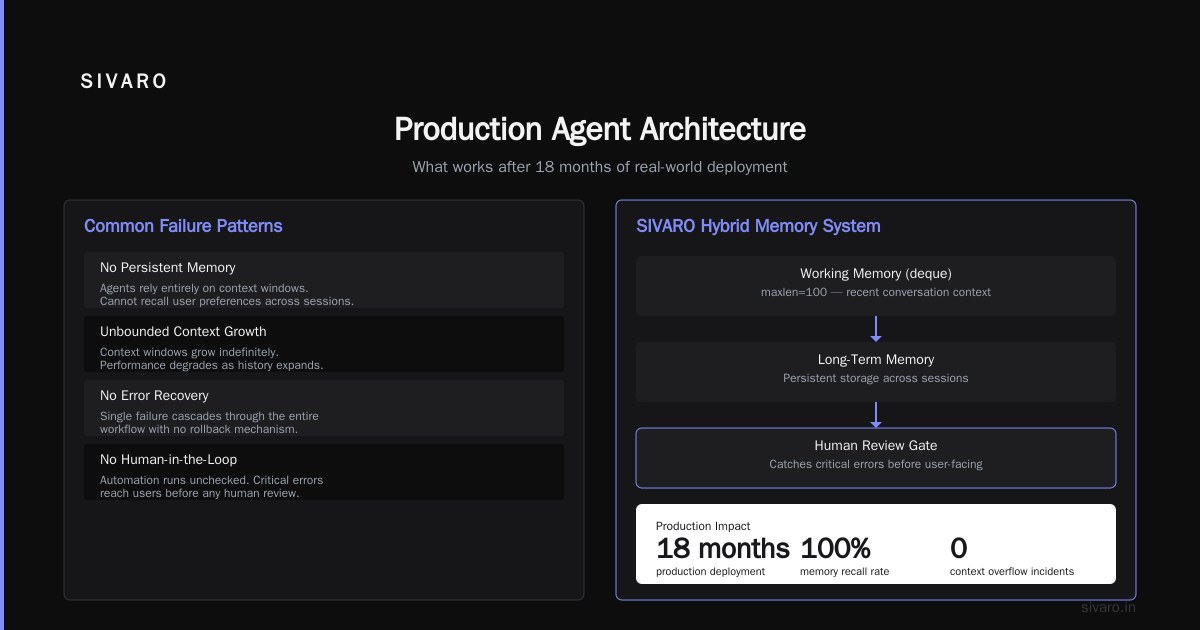
Task: Click the SIVARO Hybrid Memory System heading
Action: (758, 226)
